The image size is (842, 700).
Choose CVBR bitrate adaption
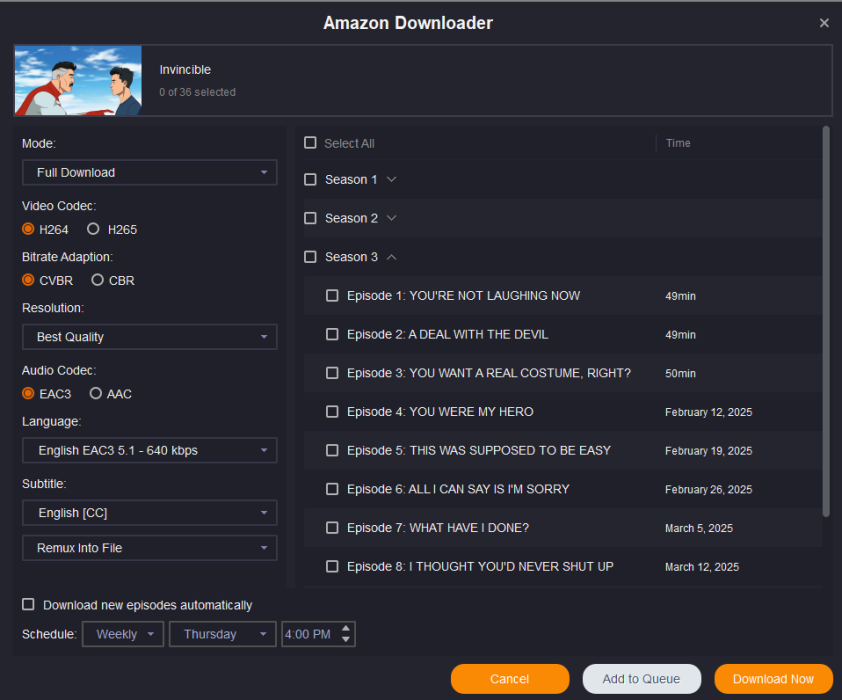(x=28, y=280)
